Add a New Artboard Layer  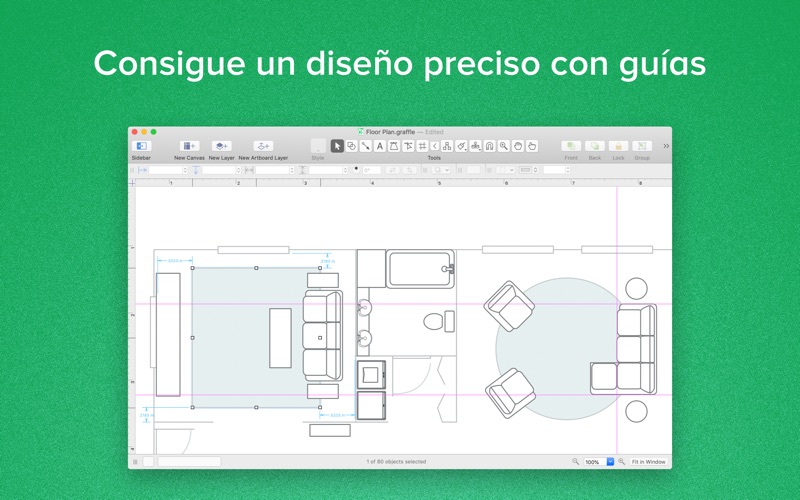pos(263,146)
